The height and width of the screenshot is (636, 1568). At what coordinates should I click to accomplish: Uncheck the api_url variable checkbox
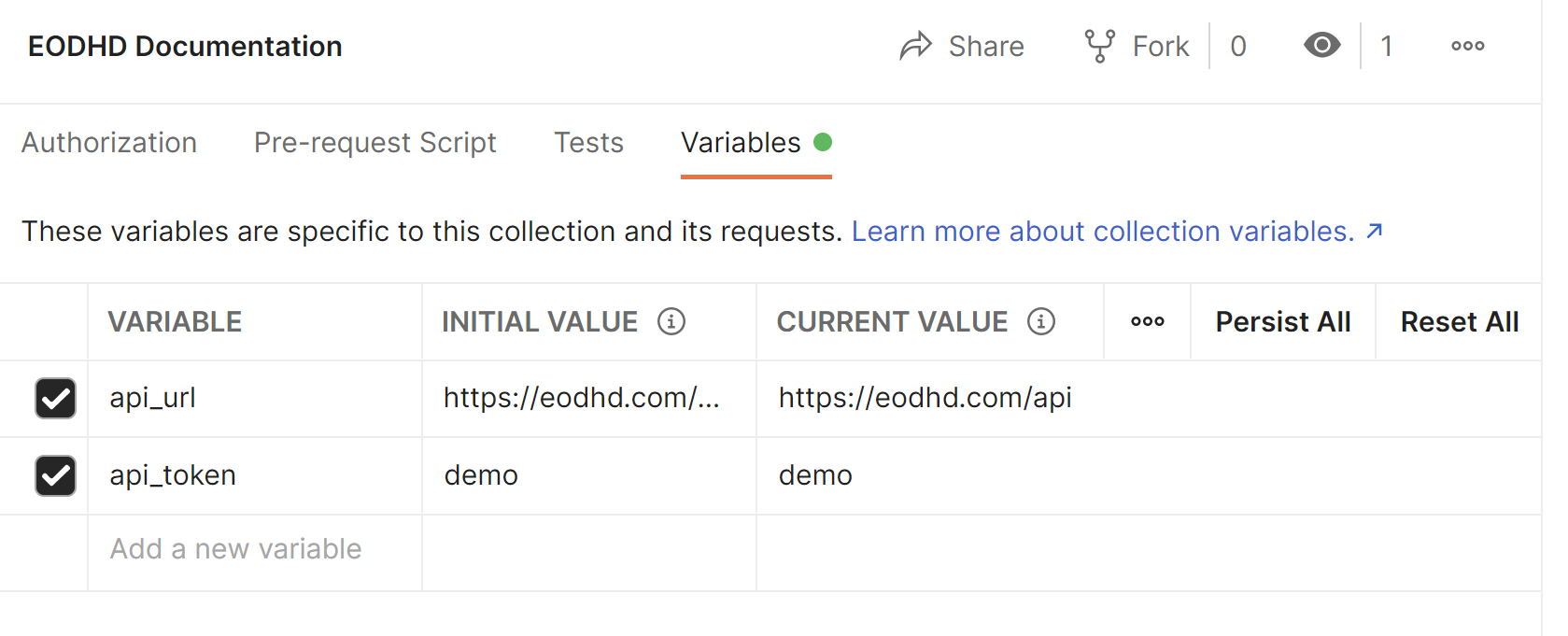point(55,399)
